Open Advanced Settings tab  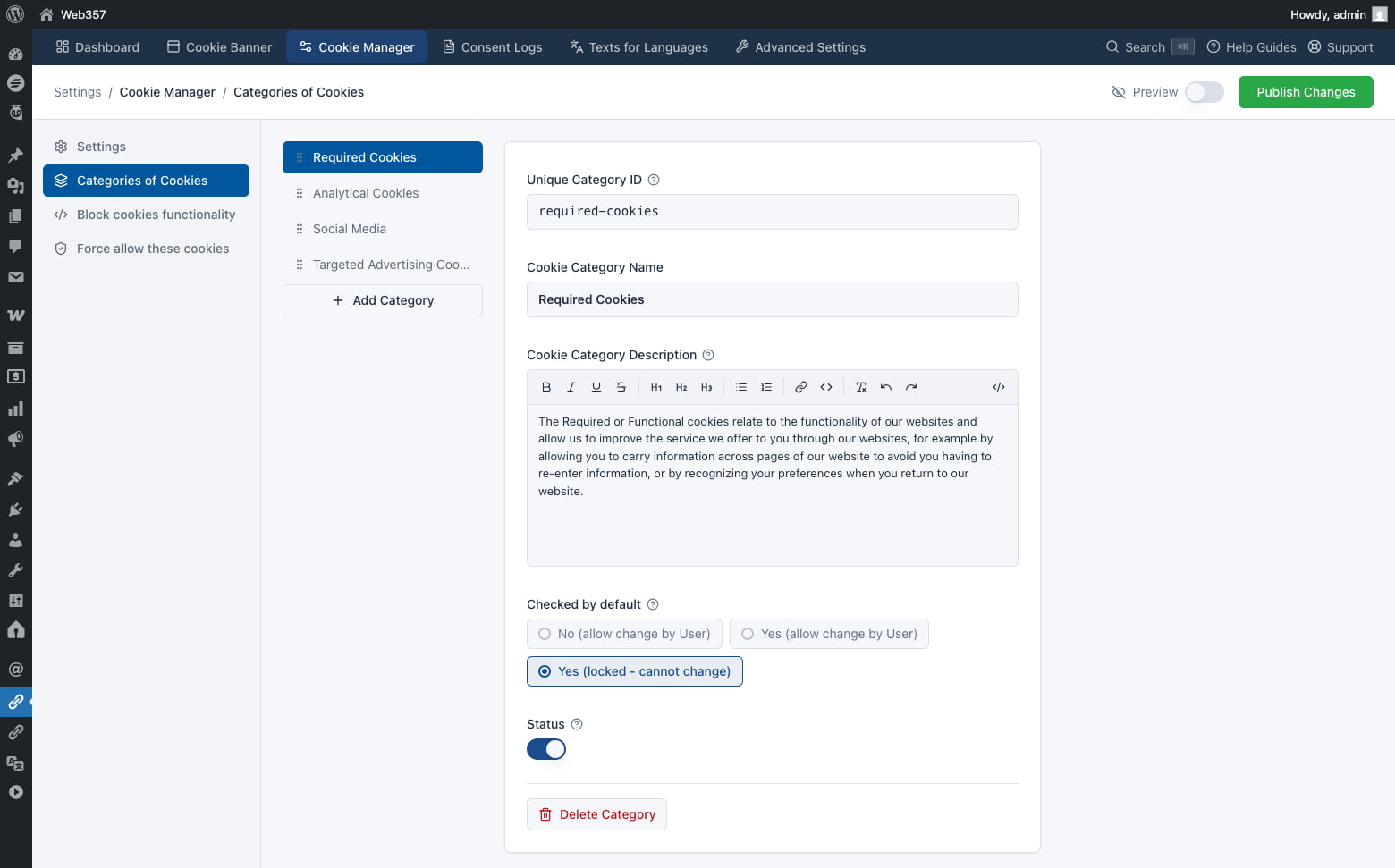(801, 47)
